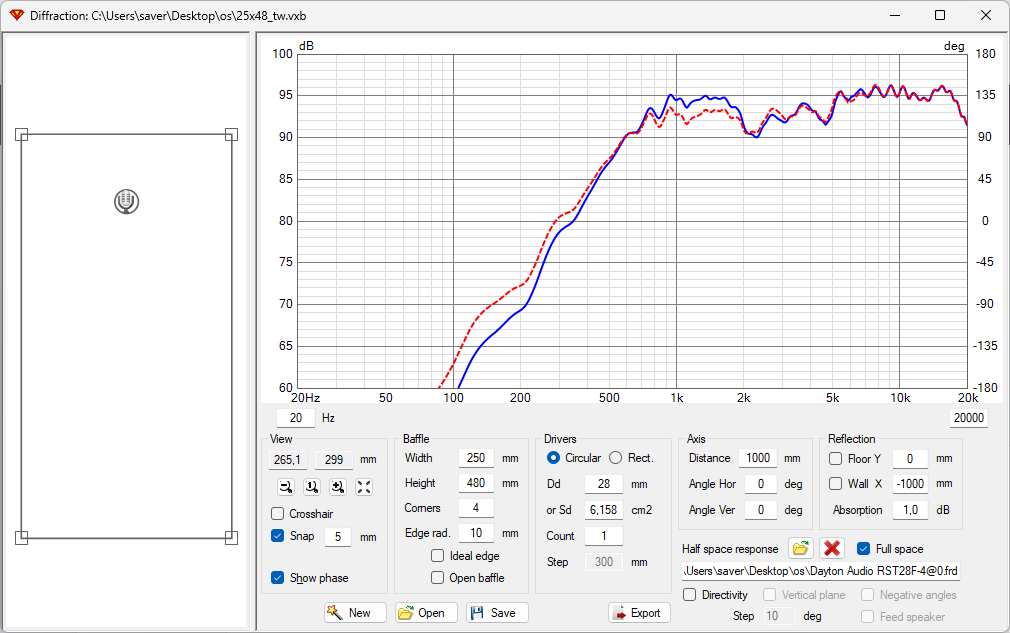
Task: Click the view Y coordinate 299 field
Action: [x=334, y=460]
